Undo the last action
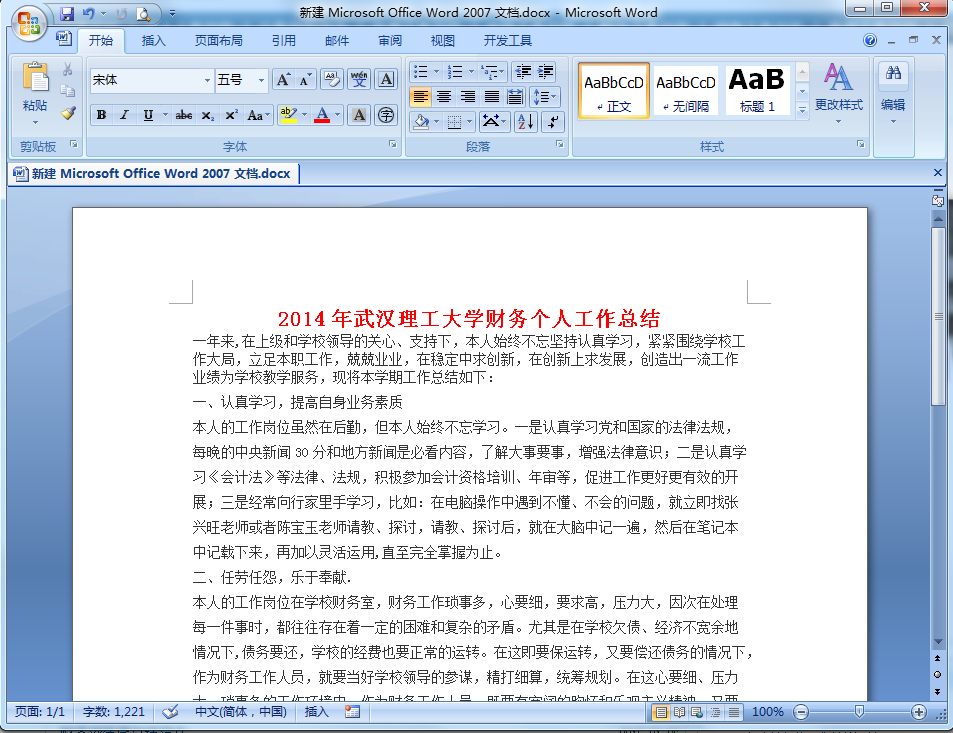This screenshot has width=953, height=733. pos(89,13)
